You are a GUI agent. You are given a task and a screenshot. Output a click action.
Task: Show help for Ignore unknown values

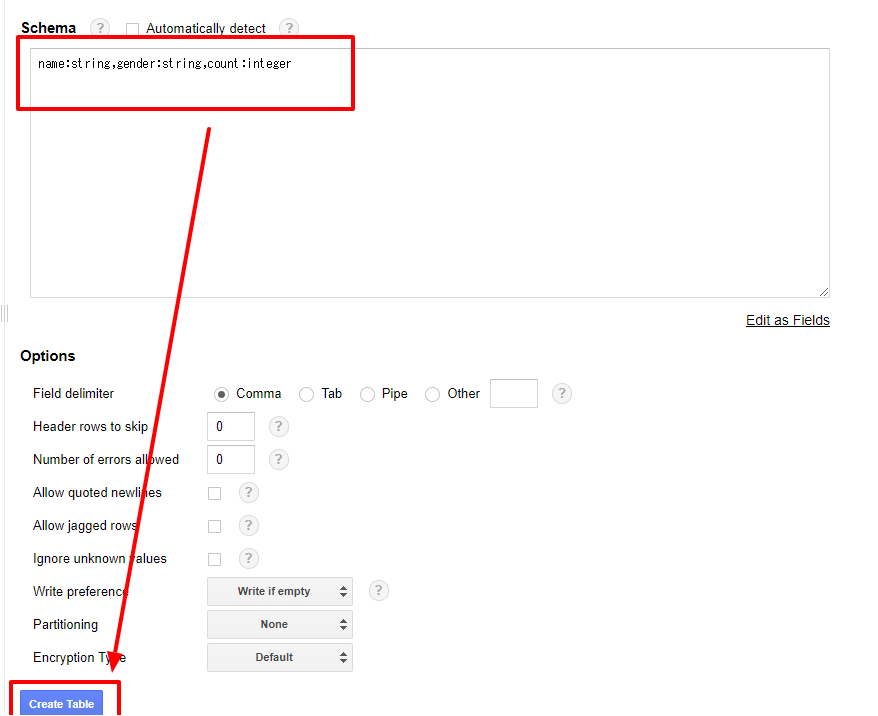click(249, 558)
